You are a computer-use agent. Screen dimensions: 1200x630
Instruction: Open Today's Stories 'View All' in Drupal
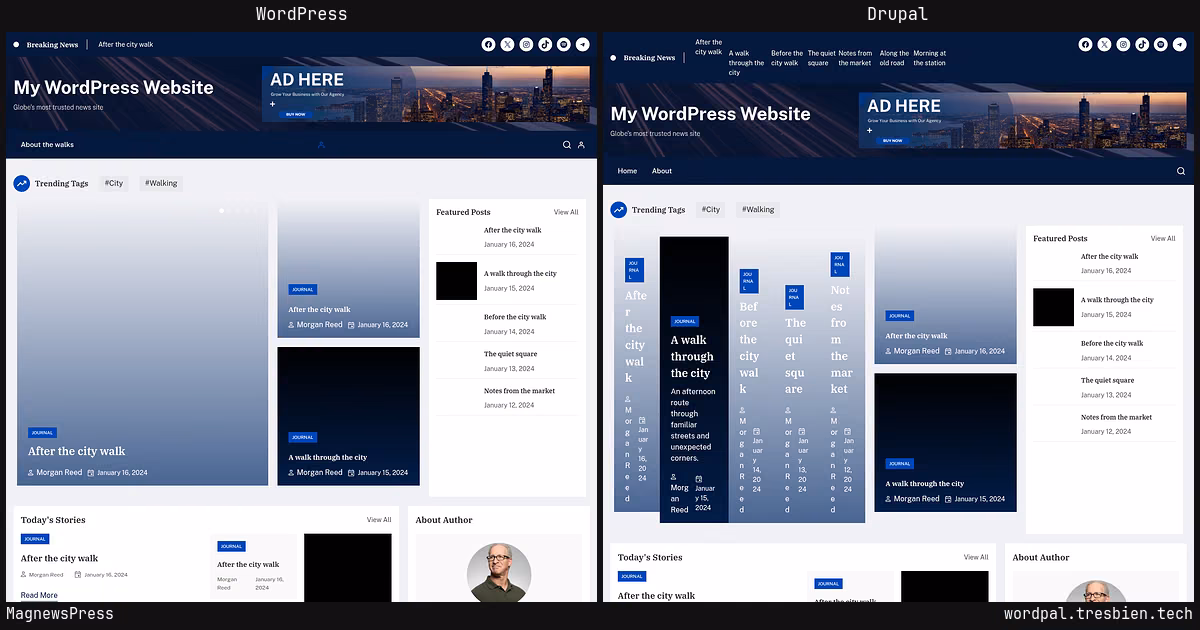coord(976,557)
